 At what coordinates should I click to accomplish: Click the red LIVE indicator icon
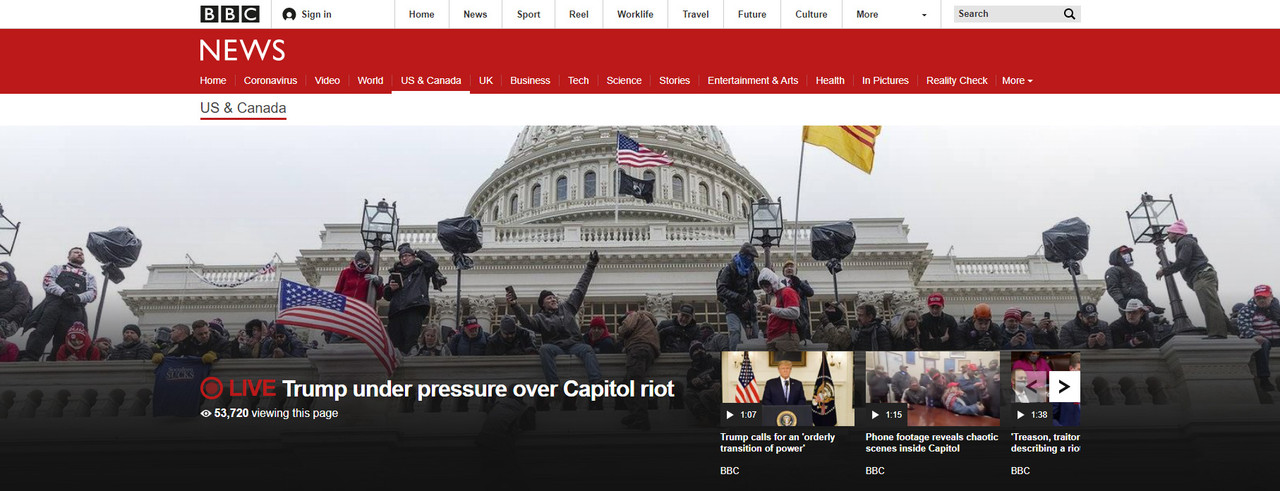[x=211, y=388]
